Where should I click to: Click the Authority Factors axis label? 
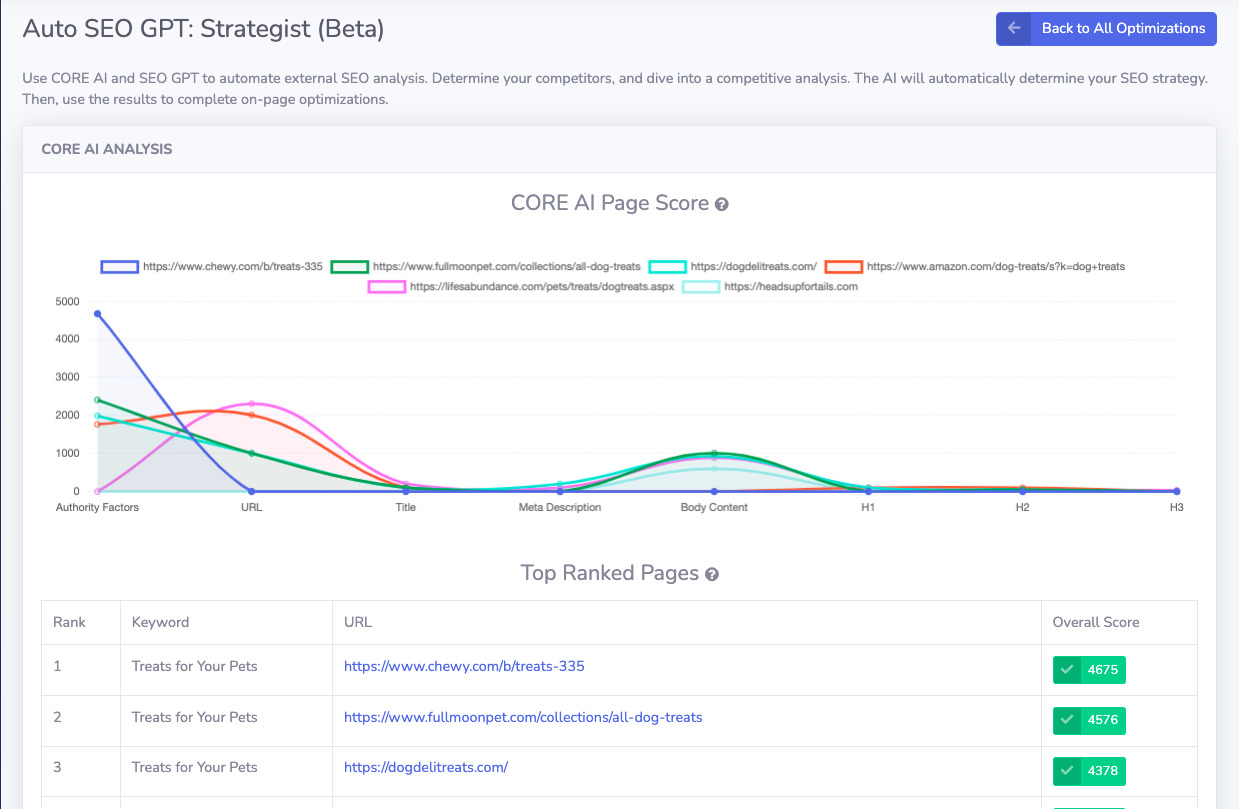[97, 508]
